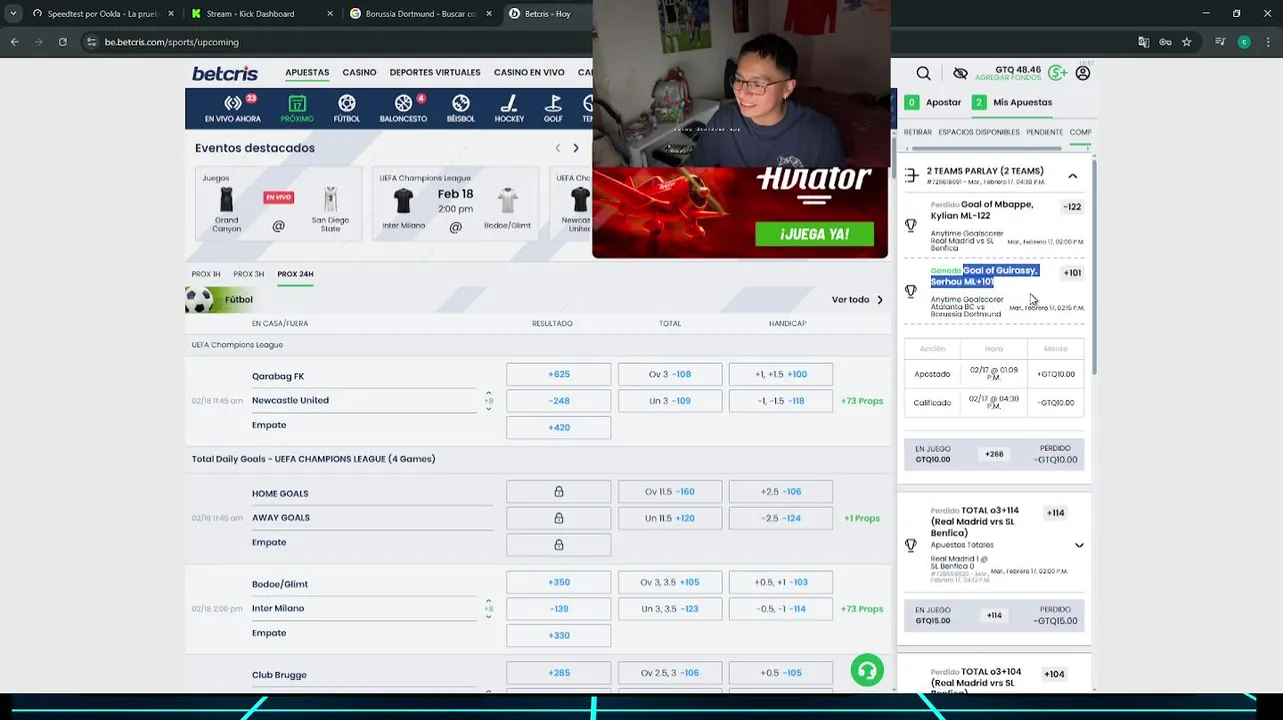Open the Pendiente bets tab
This screenshot has height=720, width=1283.
(1045, 132)
